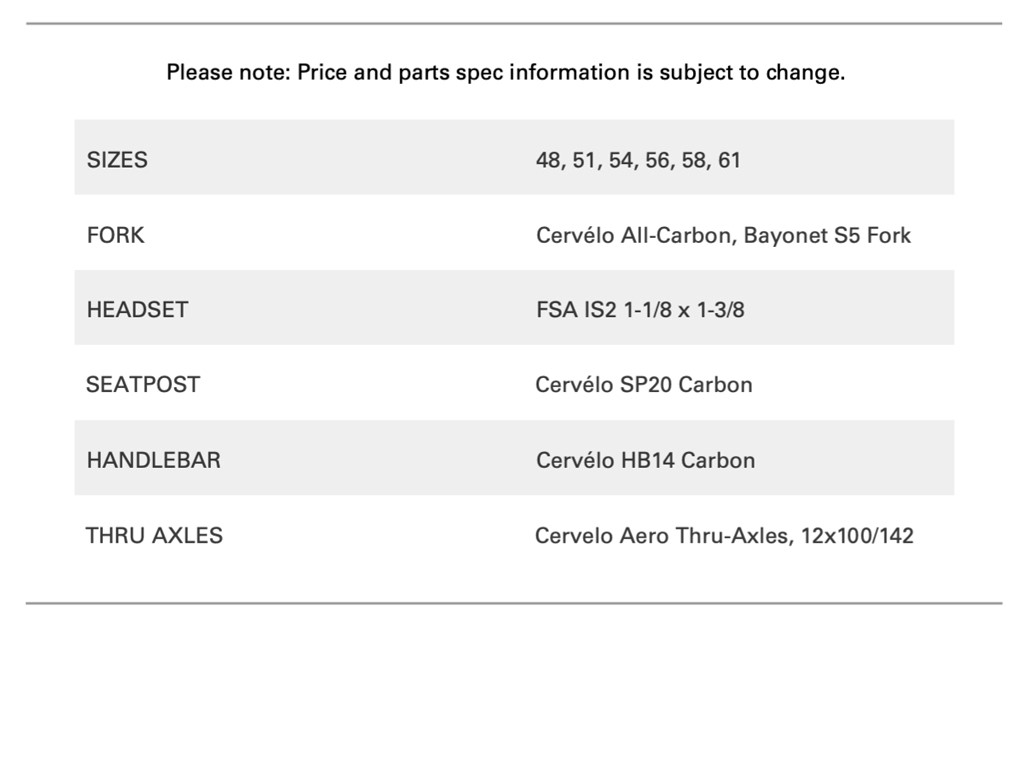Click the Cervélo All-Carbon fork description

pyautogui.click(x=723, y=235)
